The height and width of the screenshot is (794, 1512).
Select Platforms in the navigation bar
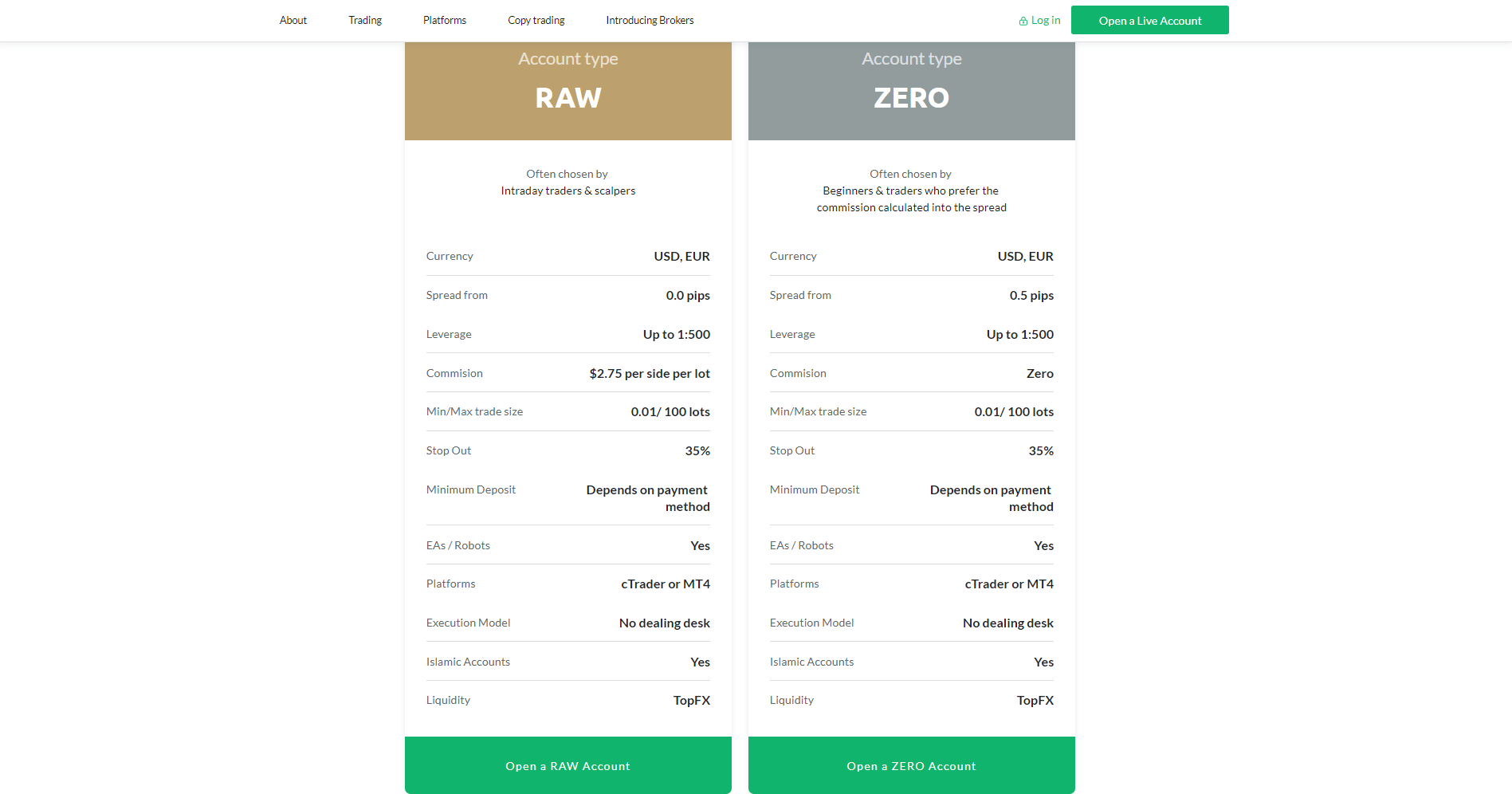tap(445, 21)
